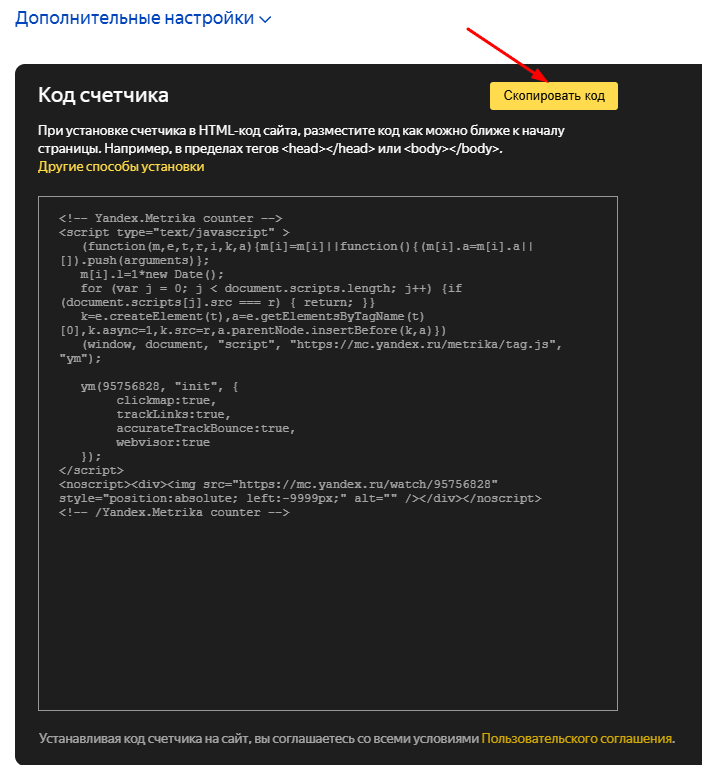Click the installation hint paragraph about HTML-код сайта
The width and height of the screenshot is (702, 765).
tap(301, 140)
